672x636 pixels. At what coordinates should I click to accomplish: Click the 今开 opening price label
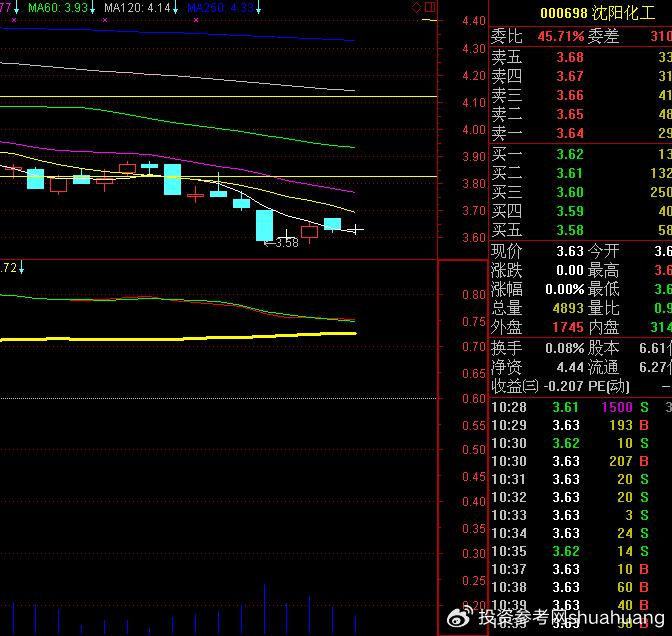603,251
